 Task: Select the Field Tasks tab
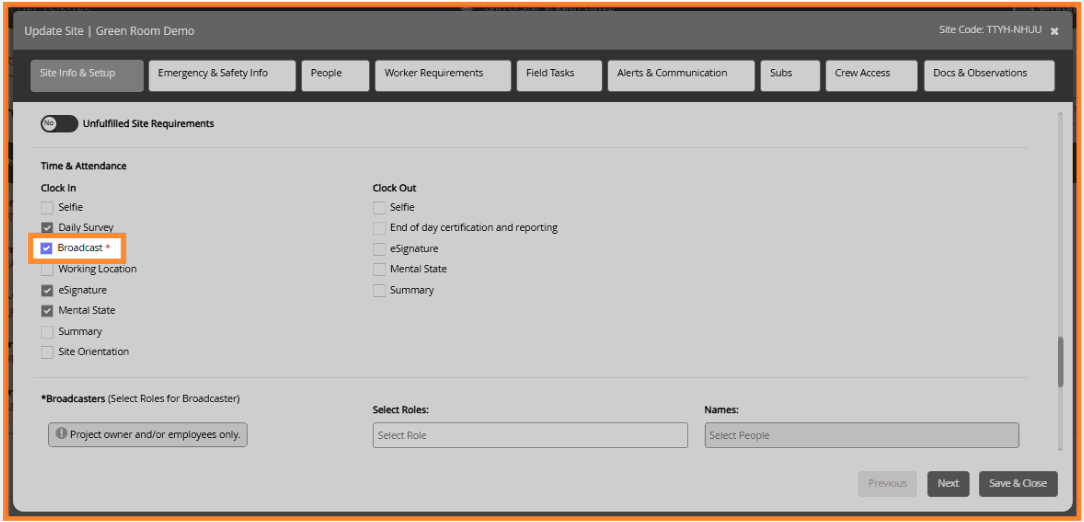[559, 76]
